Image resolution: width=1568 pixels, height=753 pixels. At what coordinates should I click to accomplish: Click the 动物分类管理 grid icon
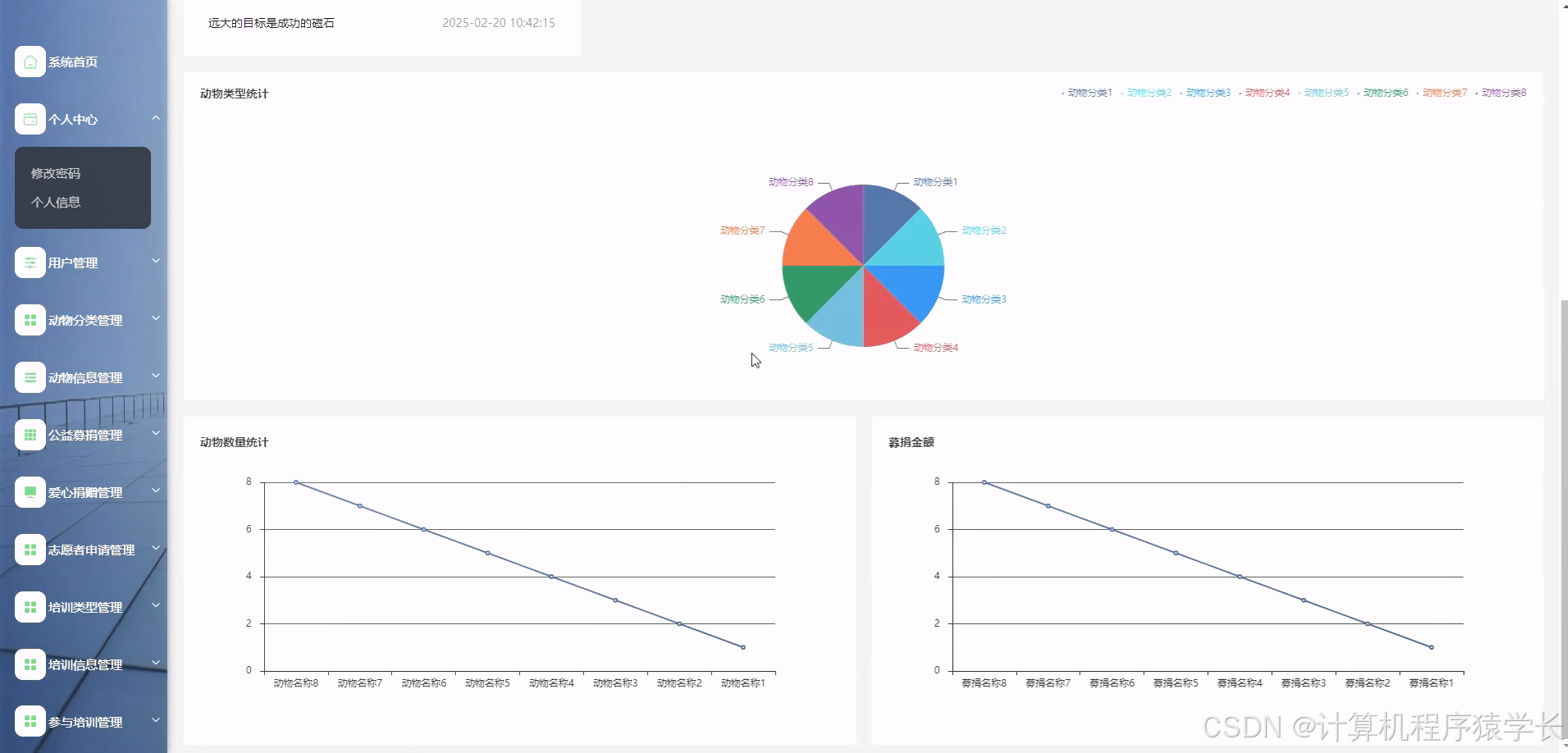tap(30, 320)
